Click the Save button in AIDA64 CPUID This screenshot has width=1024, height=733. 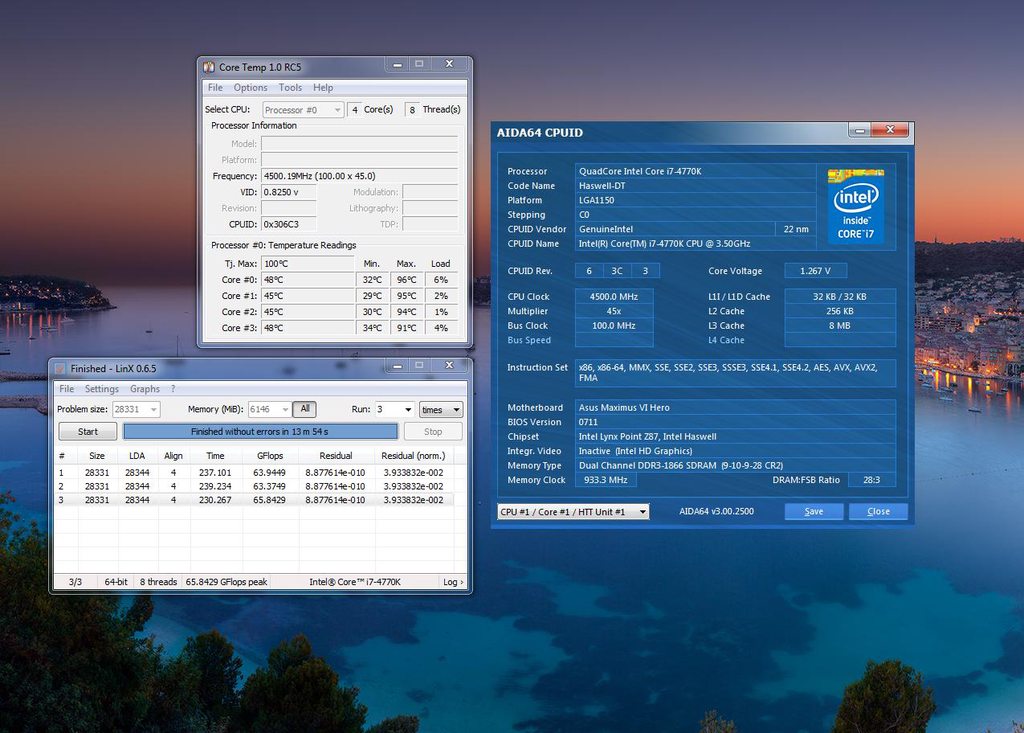tap(814, 512)
